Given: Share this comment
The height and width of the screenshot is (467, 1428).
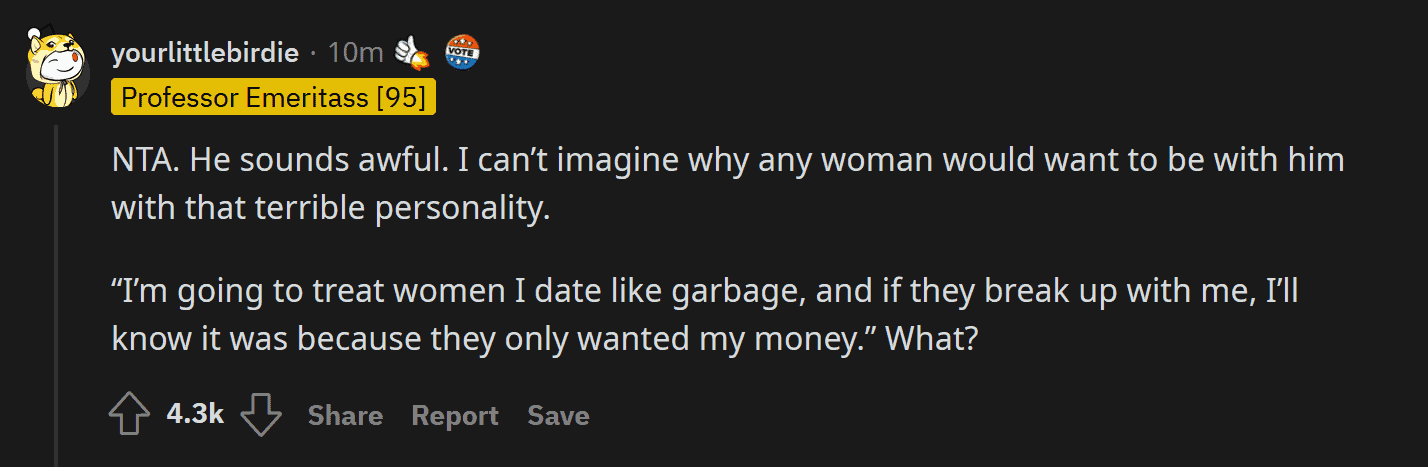Looking at the screenshot, I should (345, 415).
